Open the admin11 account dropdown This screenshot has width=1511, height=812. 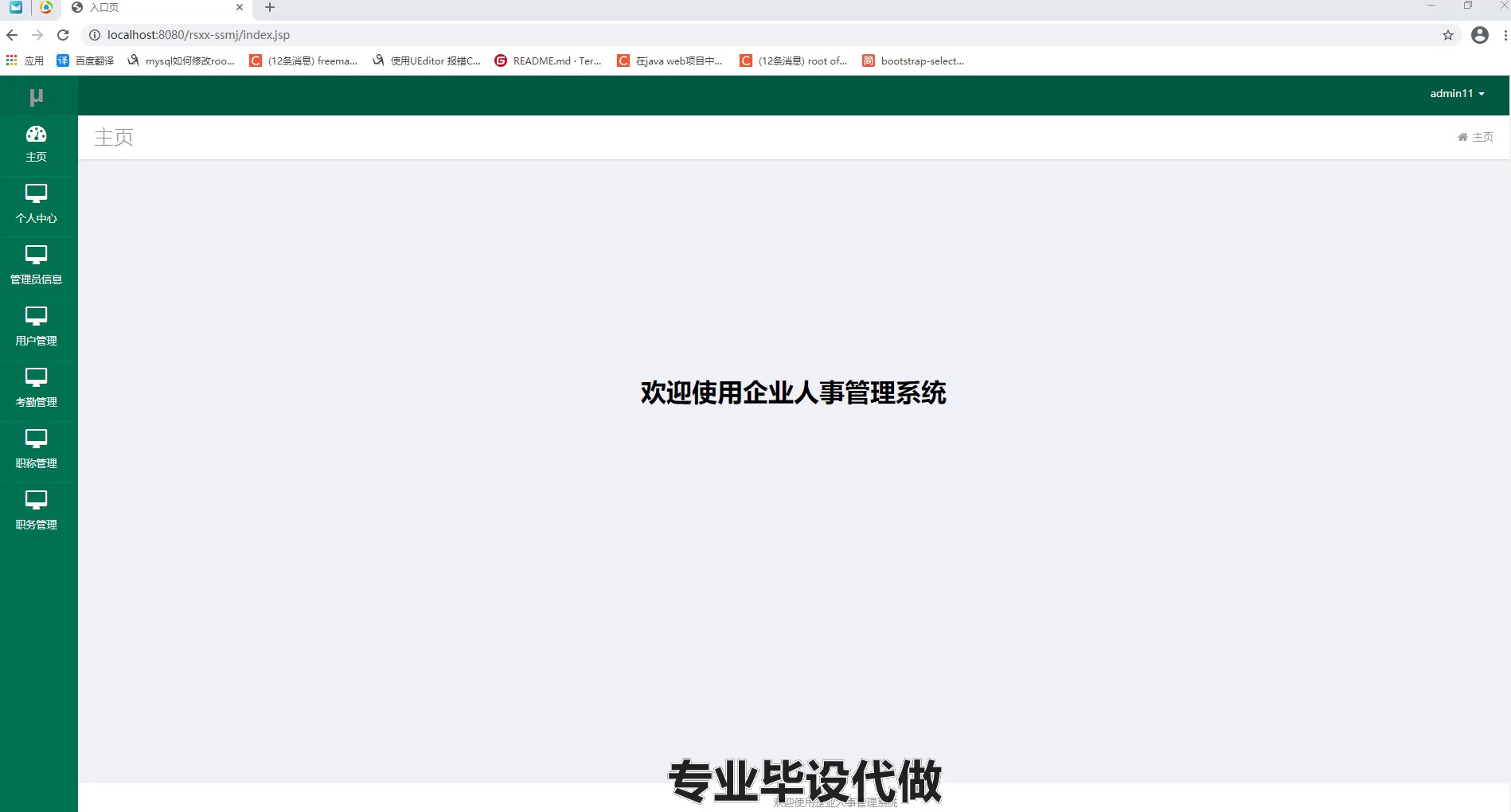pyautogui.click(x=1455, y=93)
